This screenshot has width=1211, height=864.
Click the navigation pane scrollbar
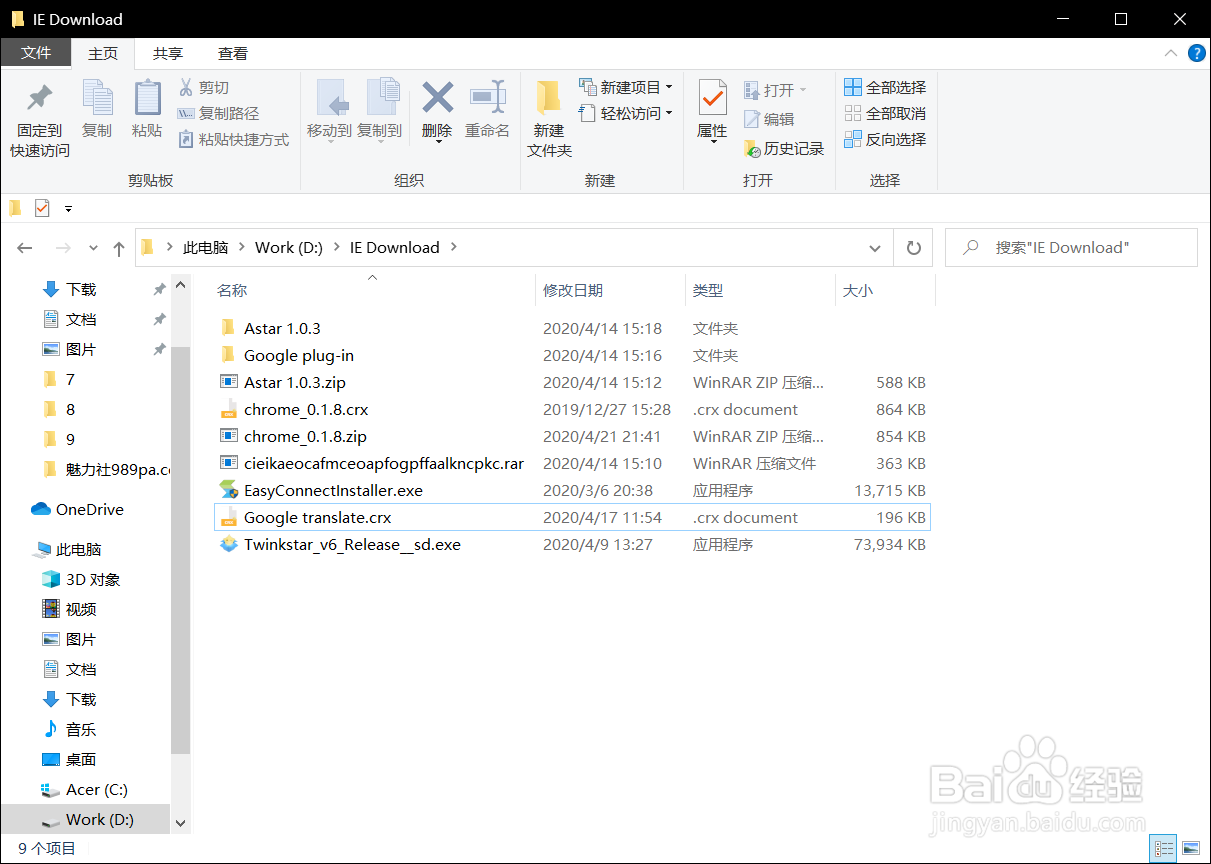[x=181, y=550]
